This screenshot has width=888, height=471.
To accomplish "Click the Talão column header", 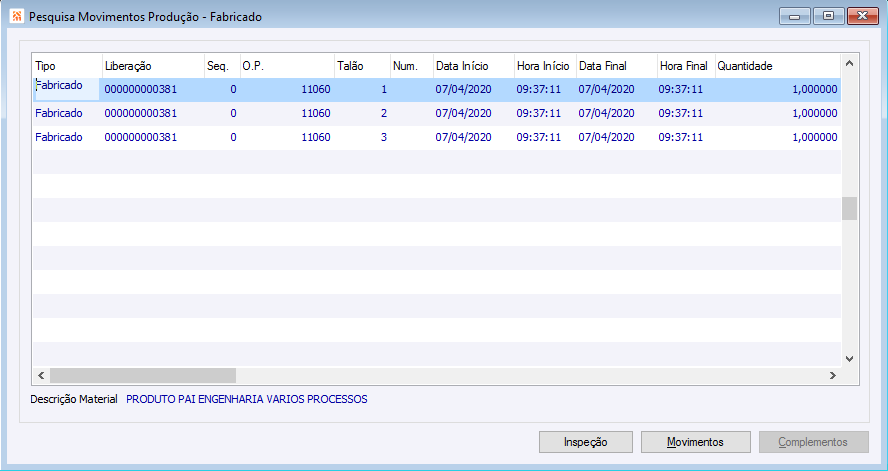I will [x=362, y=66].
